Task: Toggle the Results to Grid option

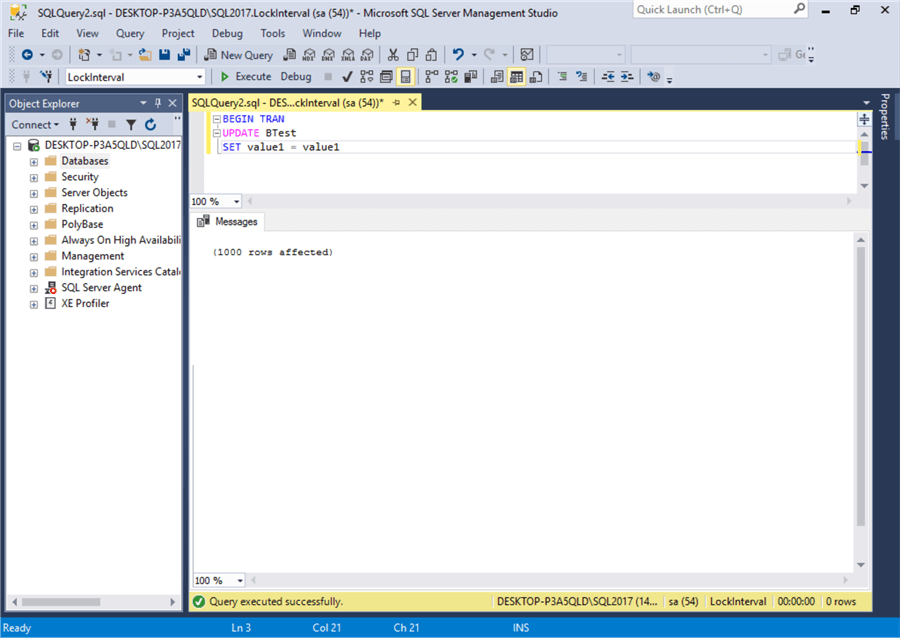Action: point(516,76)
